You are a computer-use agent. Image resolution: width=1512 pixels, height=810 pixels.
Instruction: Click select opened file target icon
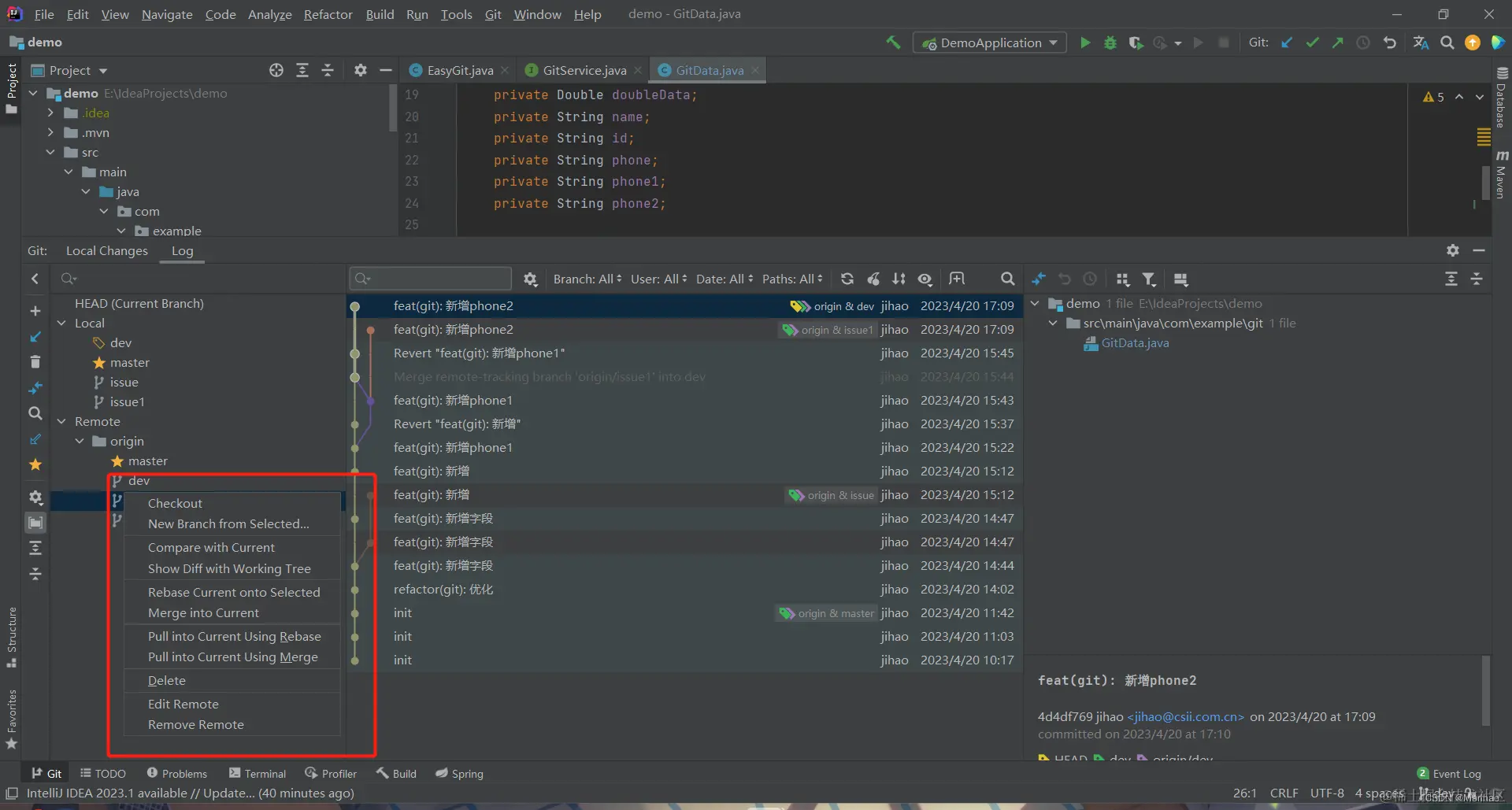[x=276, y=70]
